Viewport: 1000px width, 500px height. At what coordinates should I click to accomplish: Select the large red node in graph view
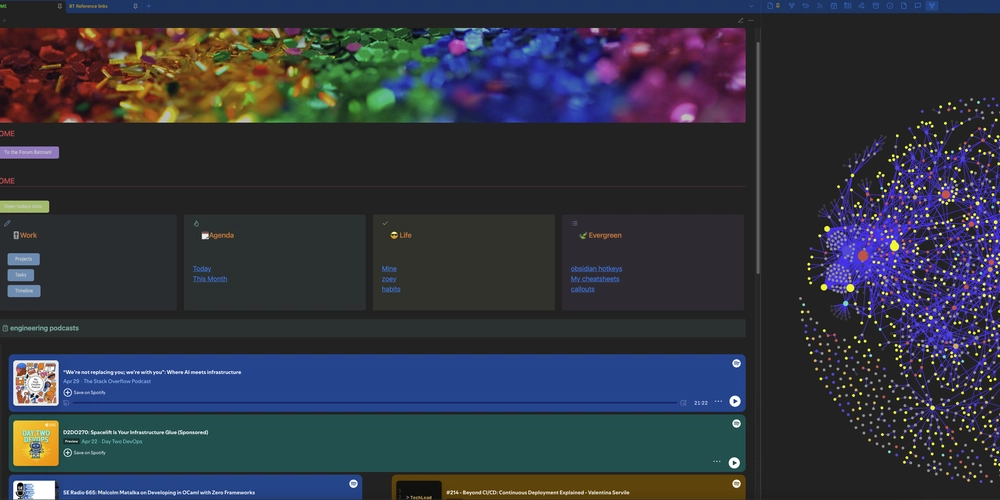point(863,256)
